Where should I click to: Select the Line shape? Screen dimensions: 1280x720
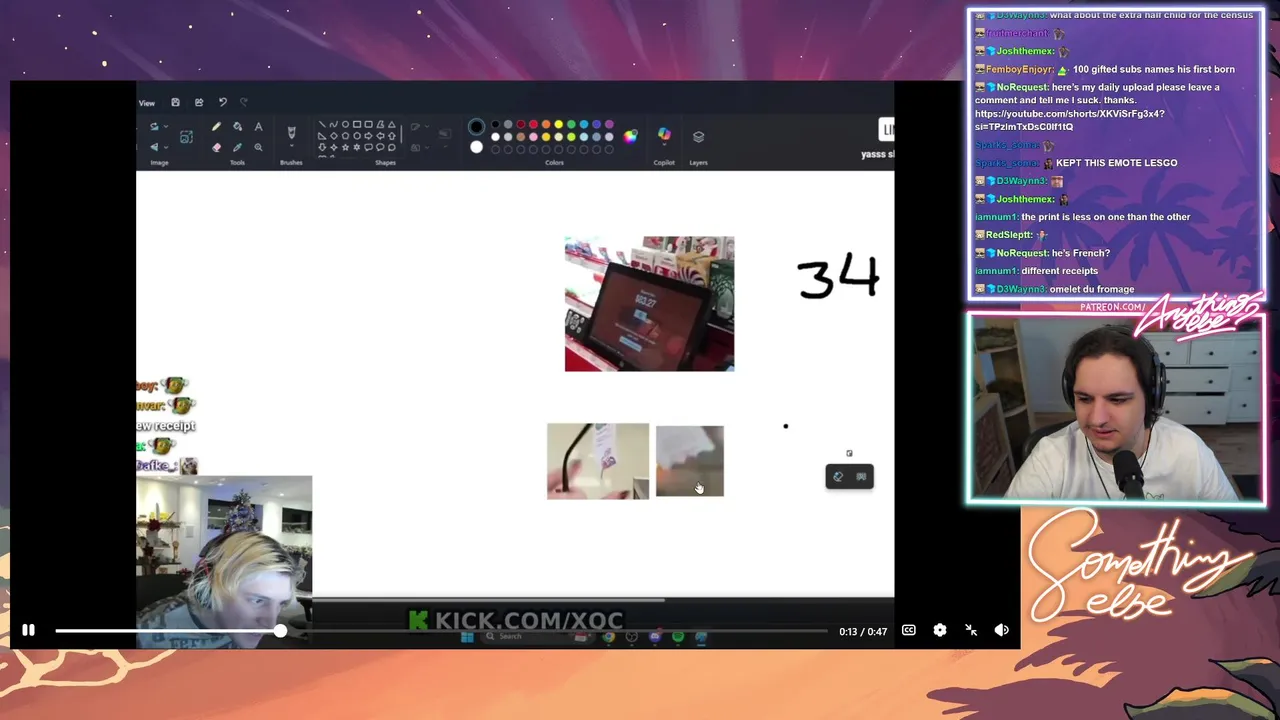click(x=322, y=124)
